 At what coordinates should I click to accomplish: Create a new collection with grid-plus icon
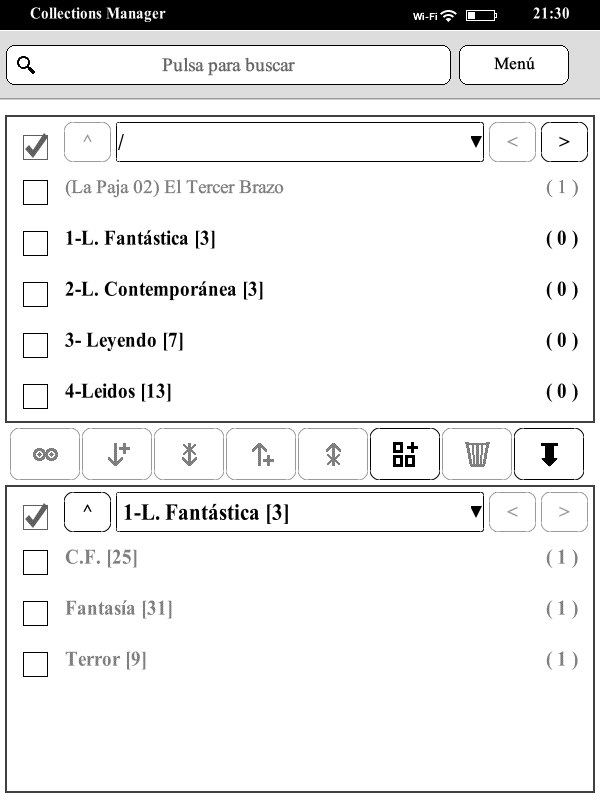405,455
